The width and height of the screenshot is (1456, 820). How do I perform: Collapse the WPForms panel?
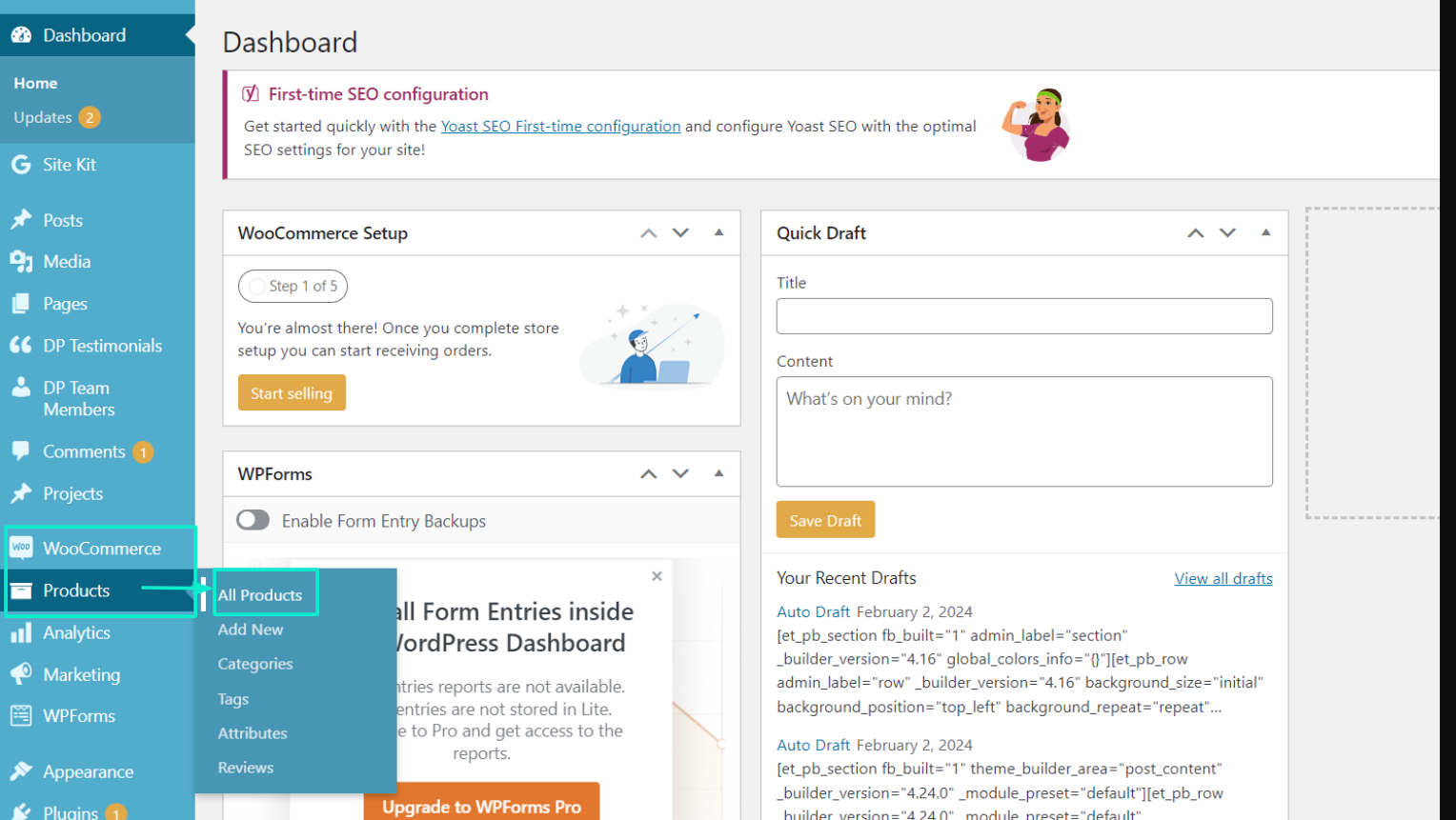pos(719,473)
